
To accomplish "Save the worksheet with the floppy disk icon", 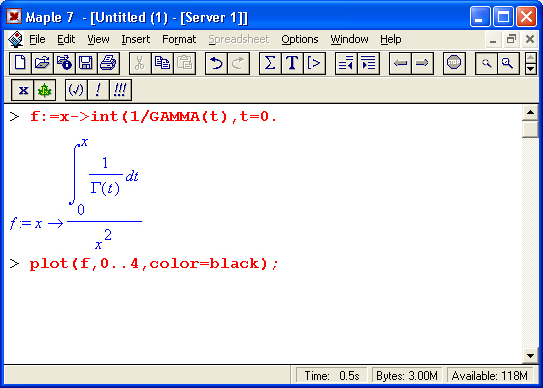I will click(86, 63).
